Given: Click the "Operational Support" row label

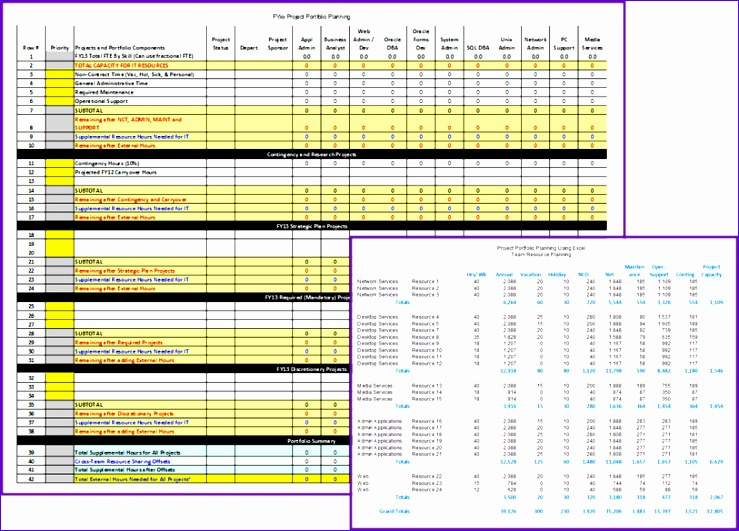Looking at the screenshot, I should (x=101, y=101).
